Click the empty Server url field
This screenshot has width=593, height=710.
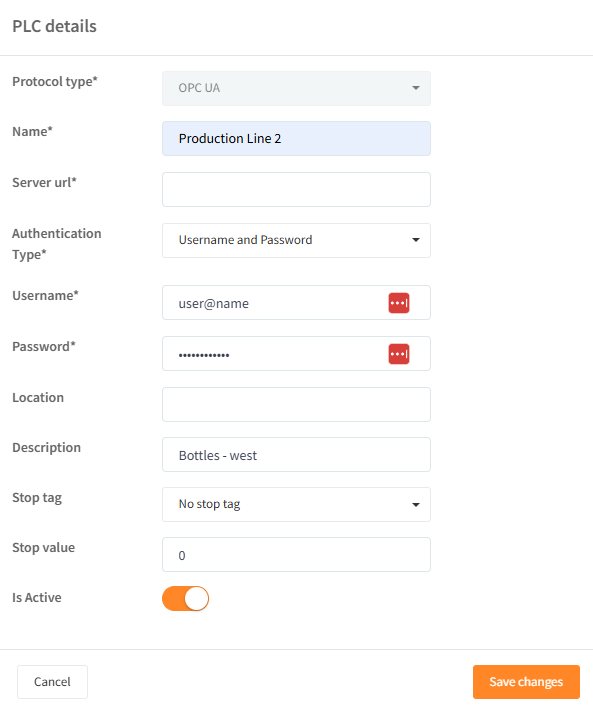tap(296, 189)
